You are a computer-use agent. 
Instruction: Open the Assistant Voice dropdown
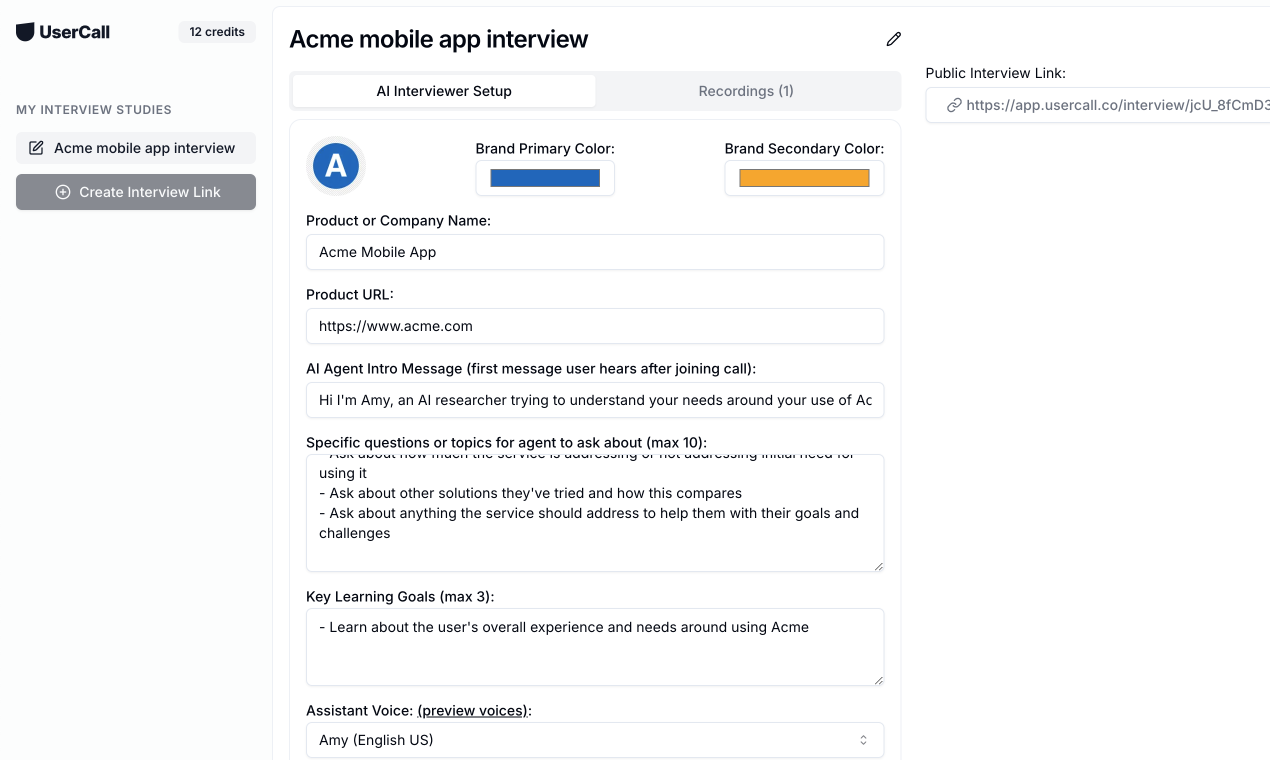click(x=595, y=740)
